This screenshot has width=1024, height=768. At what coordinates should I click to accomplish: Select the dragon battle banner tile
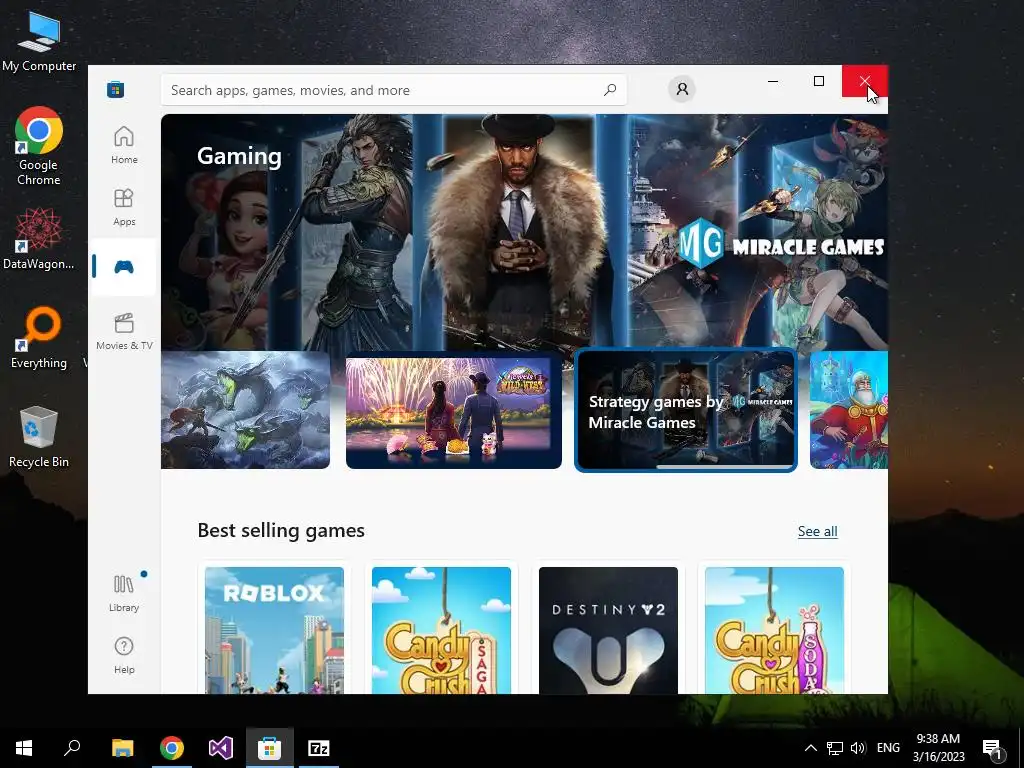pyautogui.click(x=246, y=410)
